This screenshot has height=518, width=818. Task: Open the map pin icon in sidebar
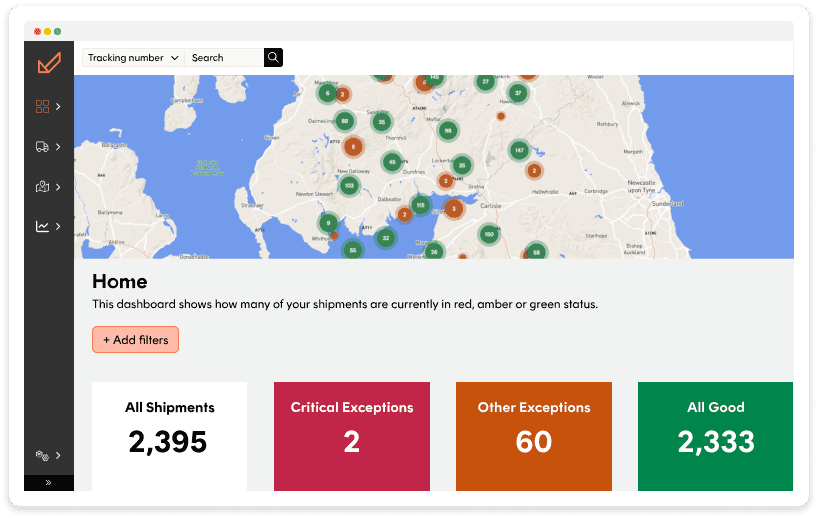pyautogui.click(x=42, y=187)
